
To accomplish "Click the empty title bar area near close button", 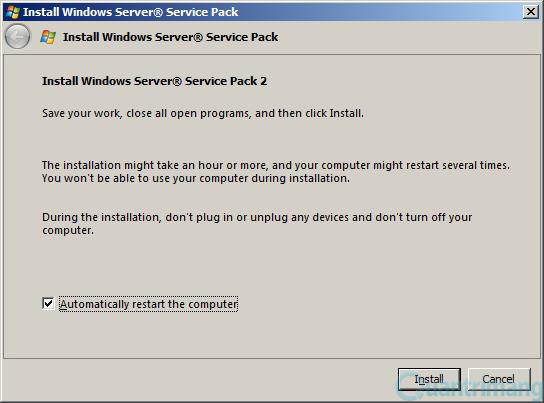I will click(x=382, y=12).
